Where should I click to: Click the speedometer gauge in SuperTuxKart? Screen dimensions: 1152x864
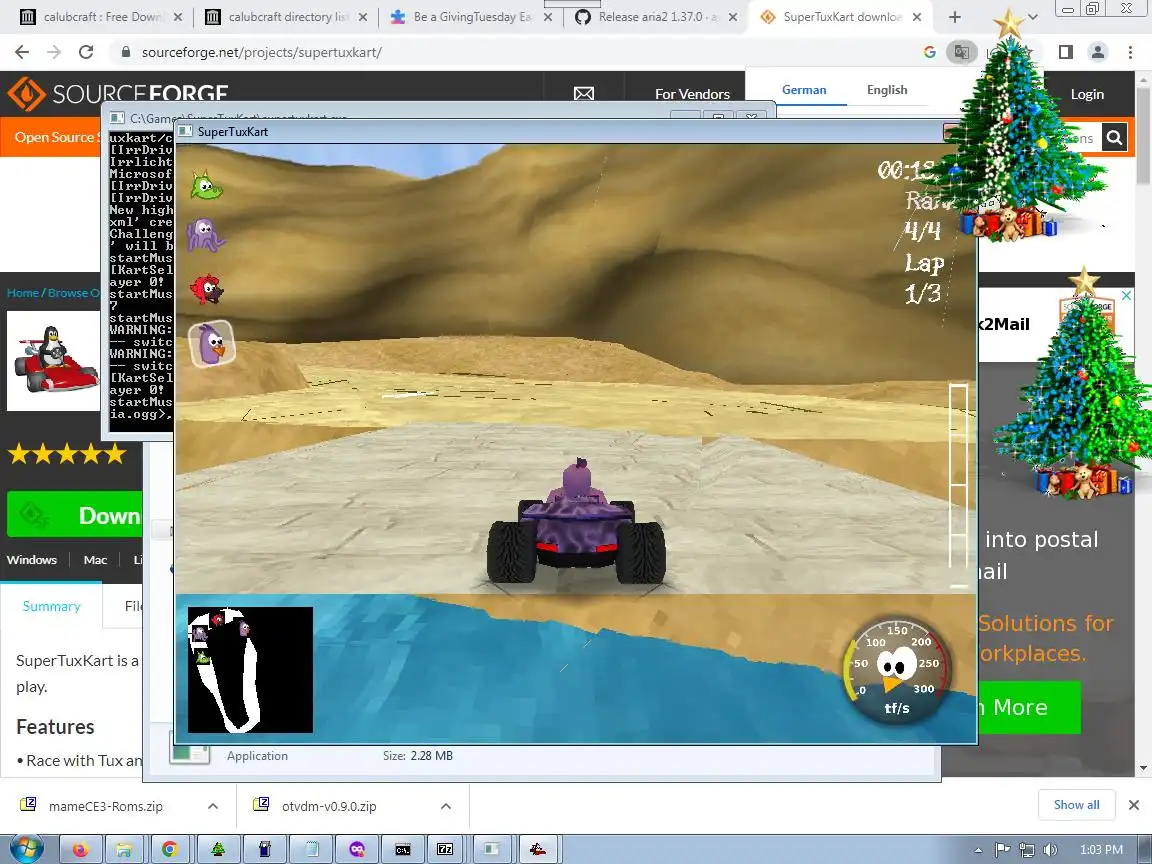(896, 672)
